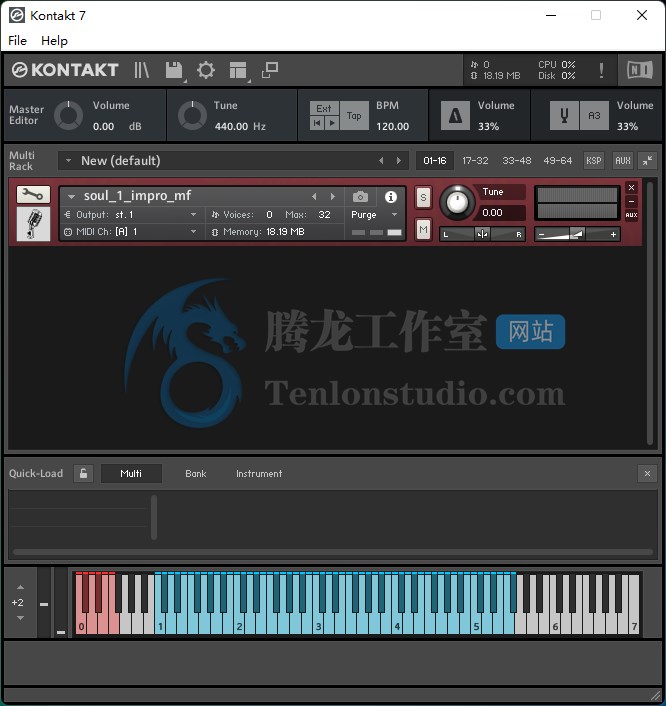Open the Help menu

(54, 41)
